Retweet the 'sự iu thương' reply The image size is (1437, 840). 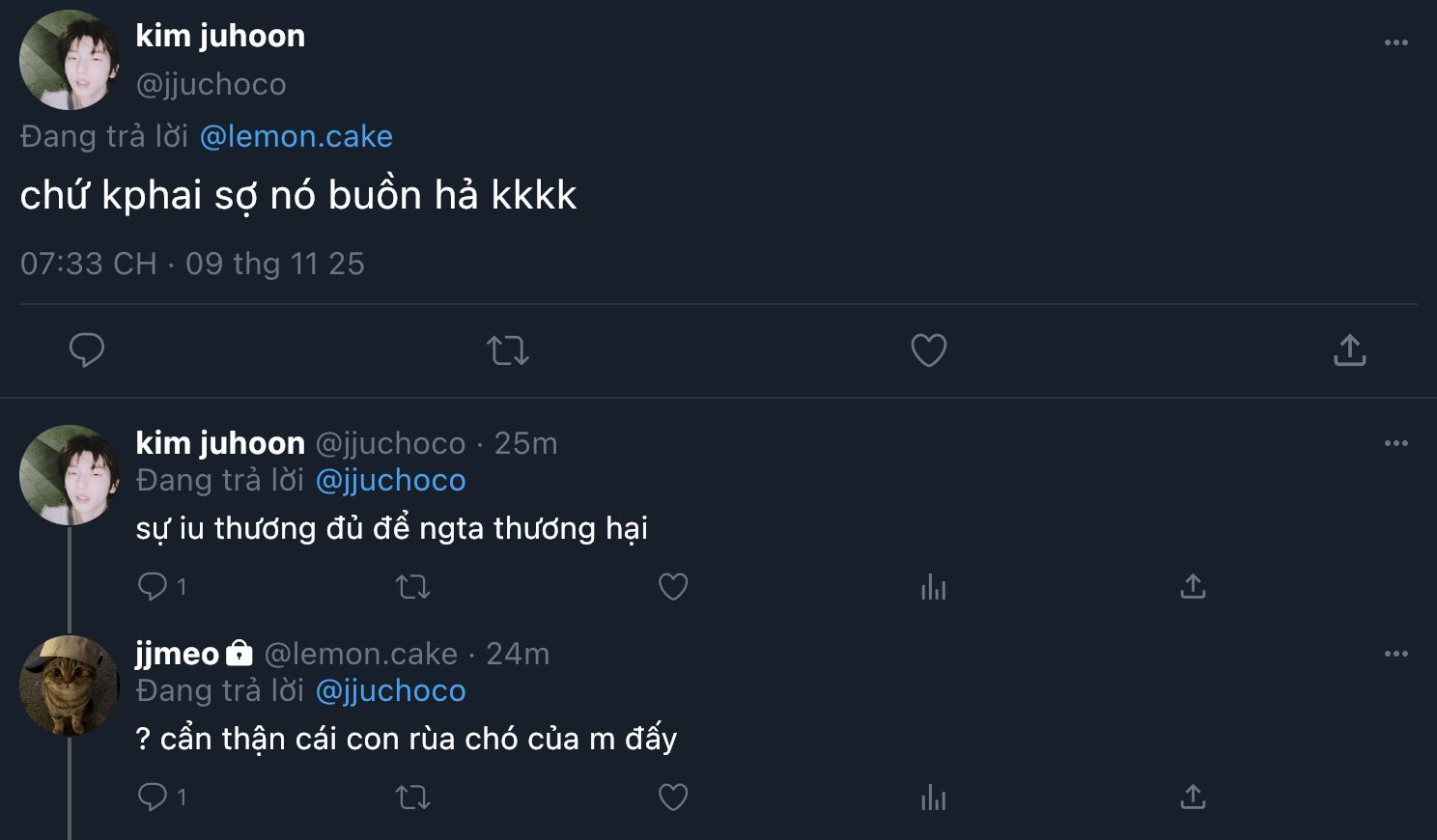413,586
